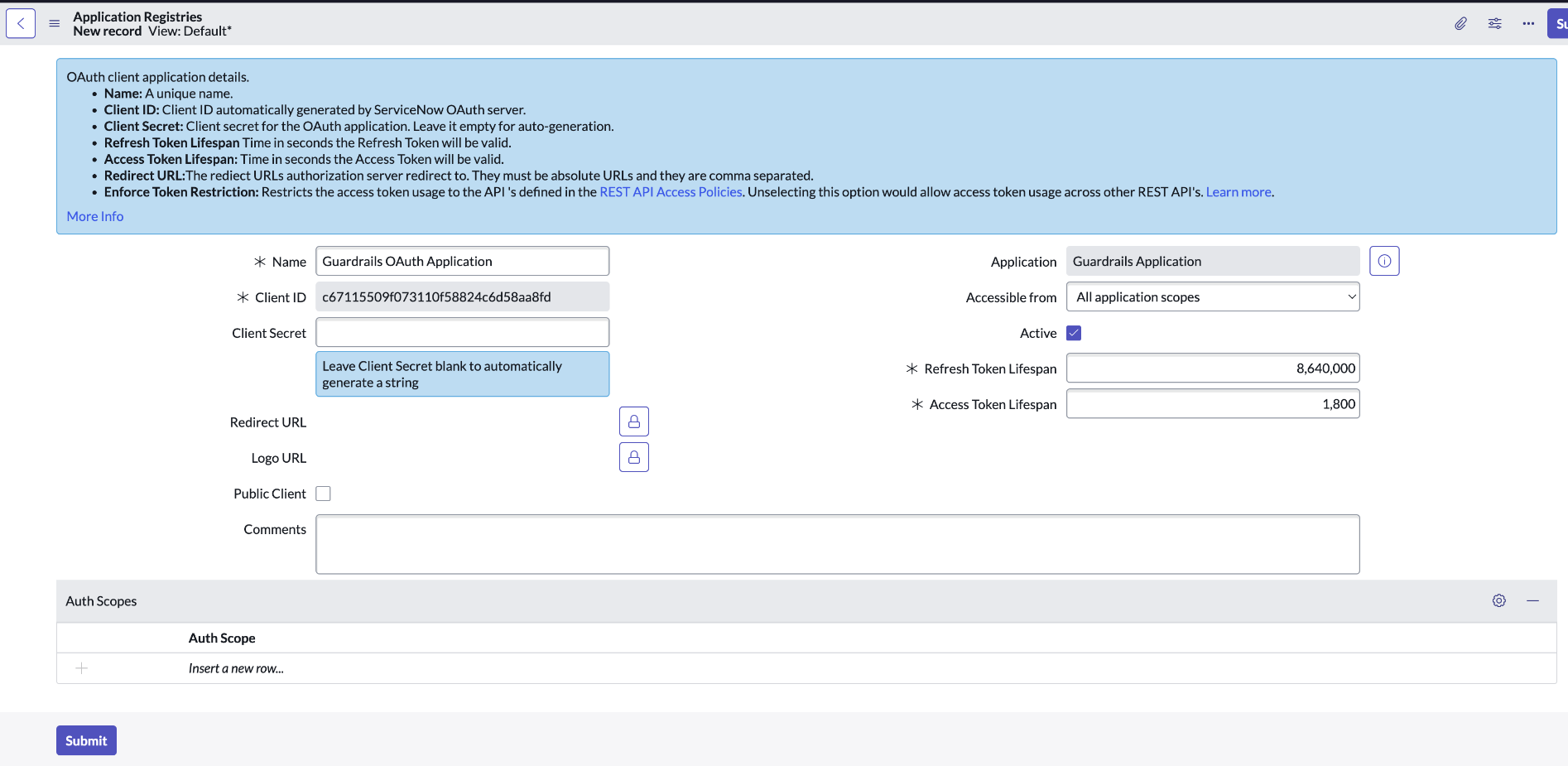The image size is (1568, 766).
Task: Click the Client Secret input field
Action: point(462,332)
